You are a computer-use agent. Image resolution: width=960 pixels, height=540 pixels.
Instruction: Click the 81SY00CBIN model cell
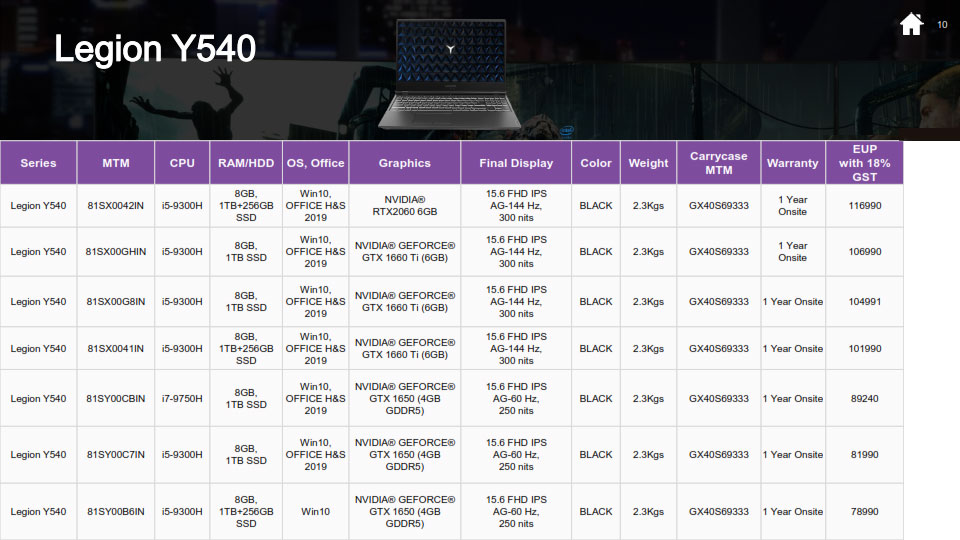tap(116, 399)
